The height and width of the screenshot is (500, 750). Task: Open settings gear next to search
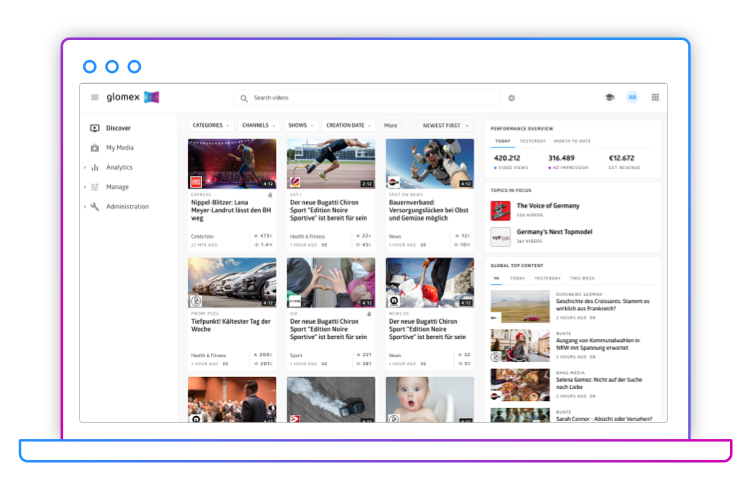(x=512, y=98)
